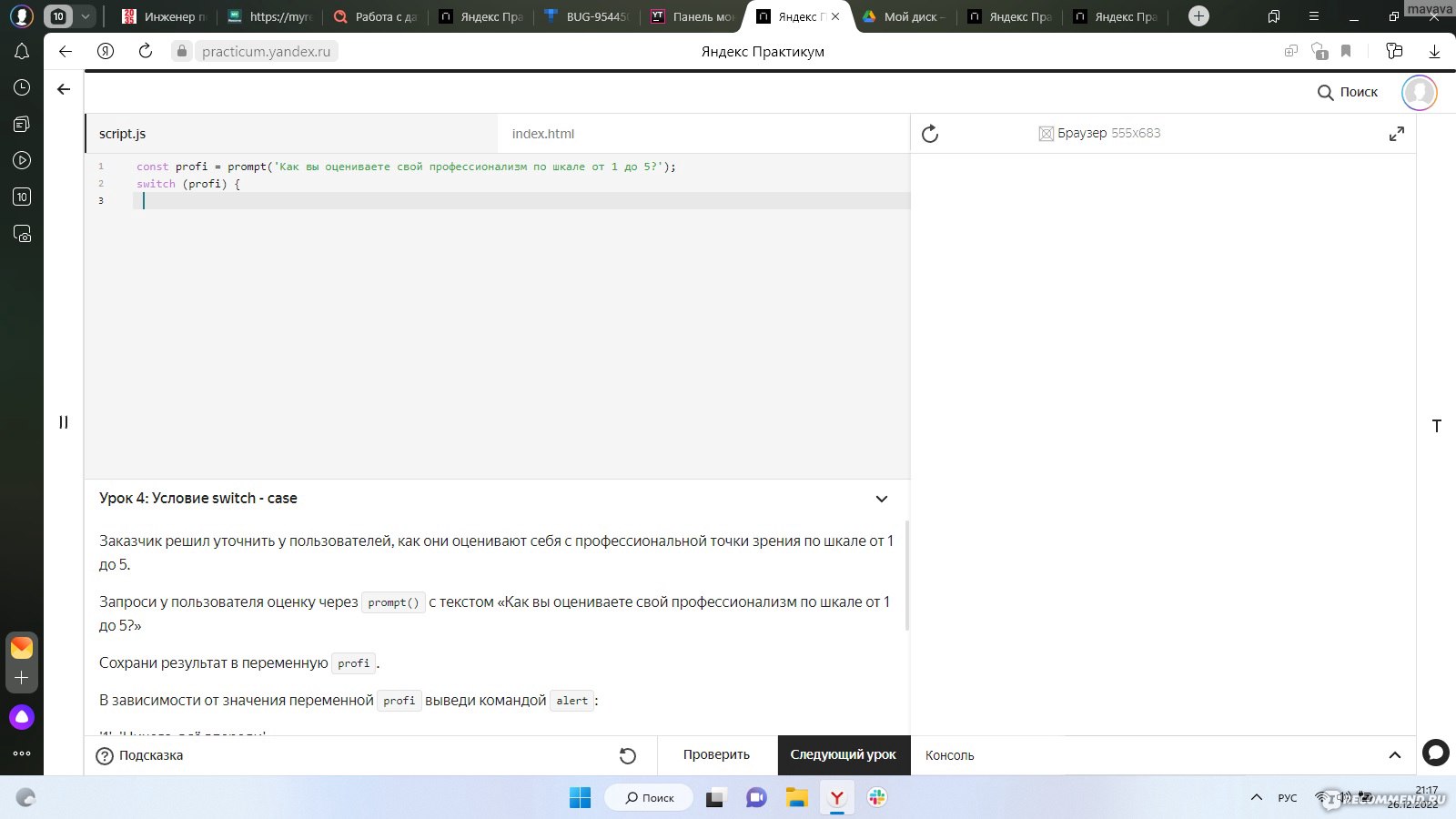Open a new browser tab
This screenshot has width=1456, height=819.
click(1198, 16)
